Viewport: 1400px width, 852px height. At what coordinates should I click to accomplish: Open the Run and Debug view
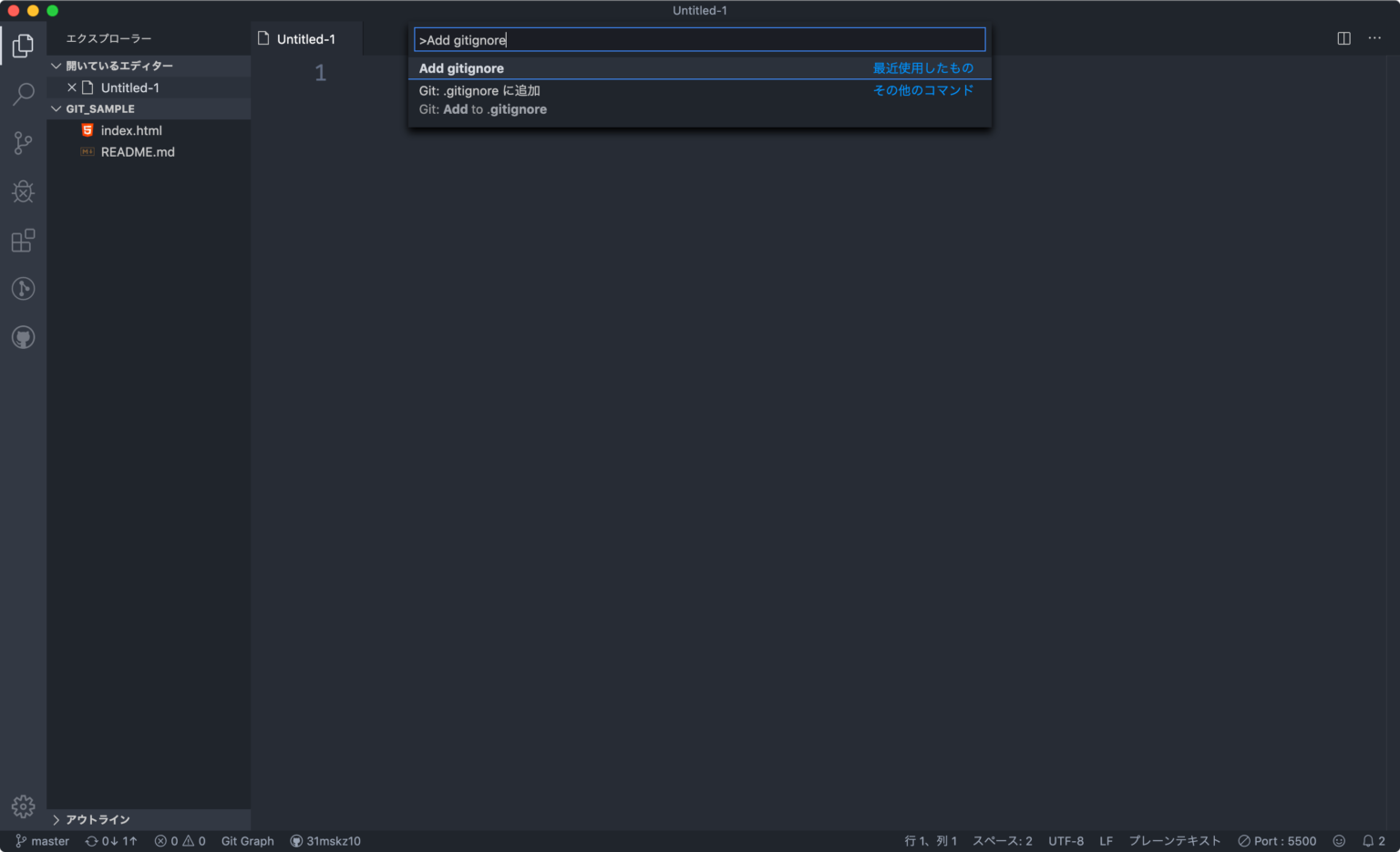click(23, 191)
